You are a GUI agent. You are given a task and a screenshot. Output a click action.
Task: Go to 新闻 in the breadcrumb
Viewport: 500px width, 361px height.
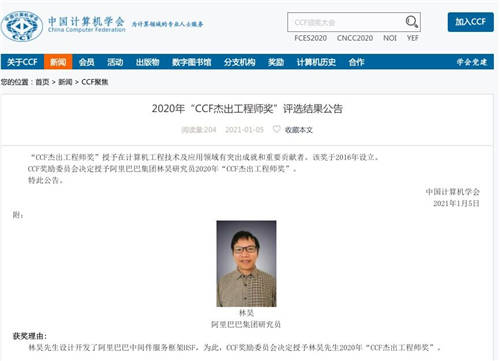65,82
